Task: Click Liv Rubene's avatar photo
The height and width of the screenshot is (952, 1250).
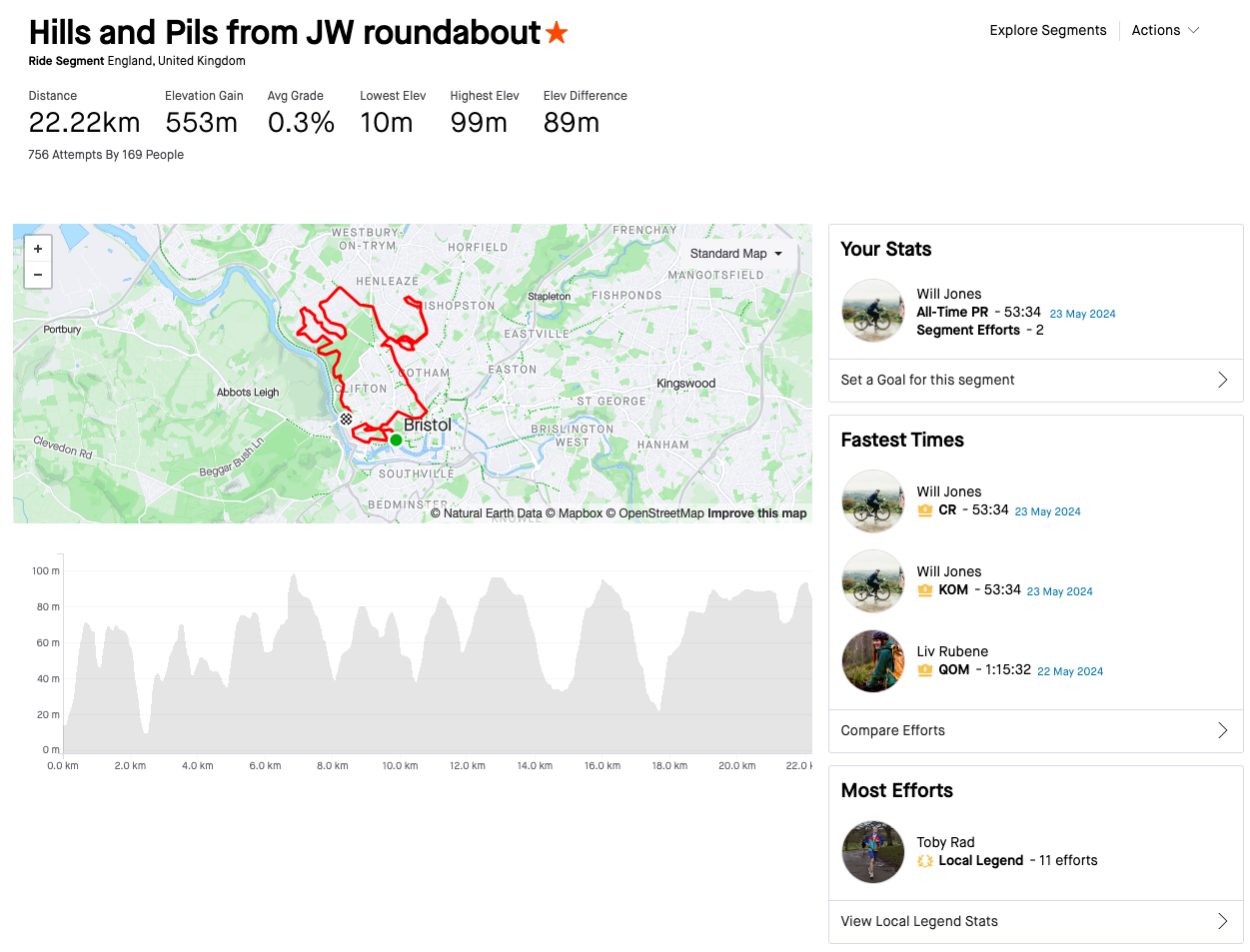Action: pos(873,661)
